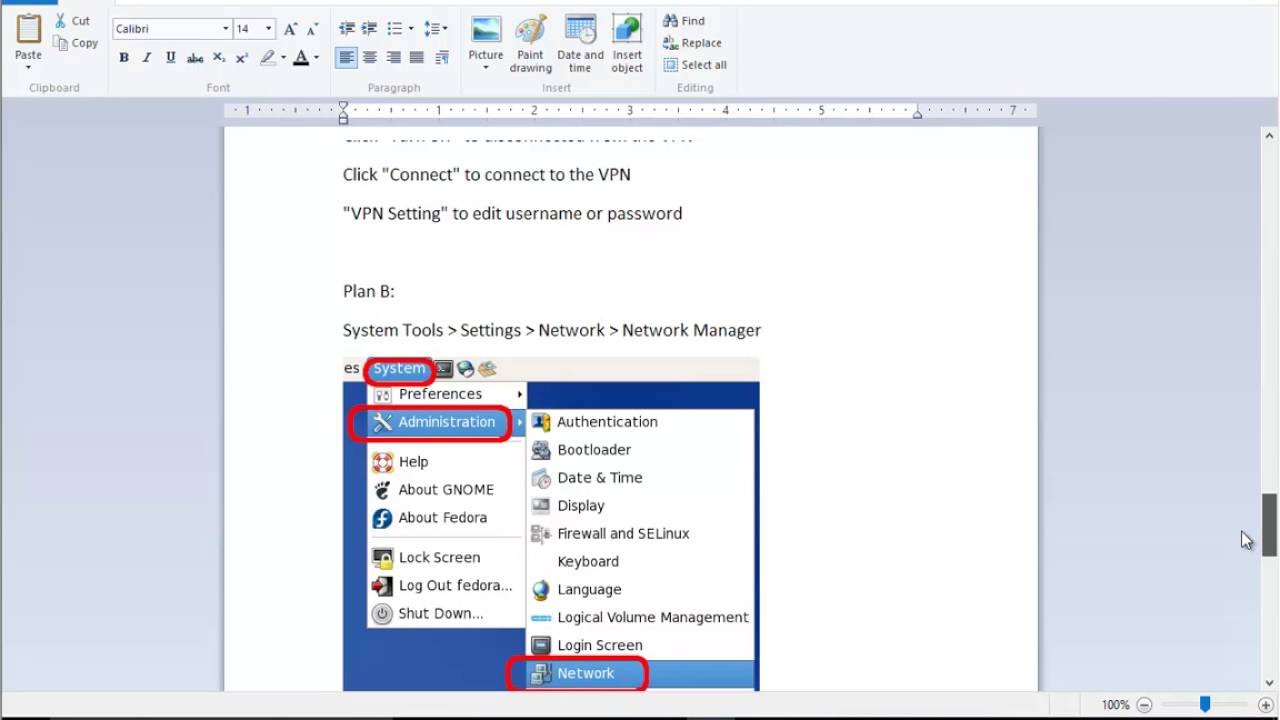Apply strikethrough formatting
Image resolution: width=1280 pixels, height=720 pixels.
click(195, 58)
